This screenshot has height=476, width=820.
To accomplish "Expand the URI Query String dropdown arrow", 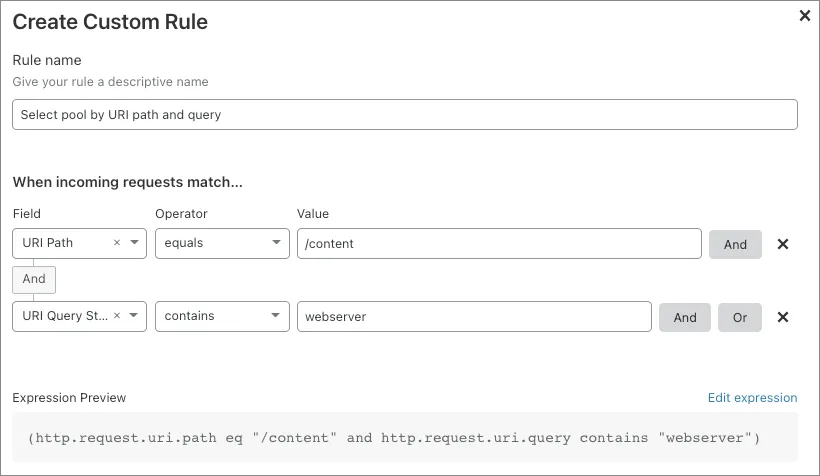I will (135, 317).
